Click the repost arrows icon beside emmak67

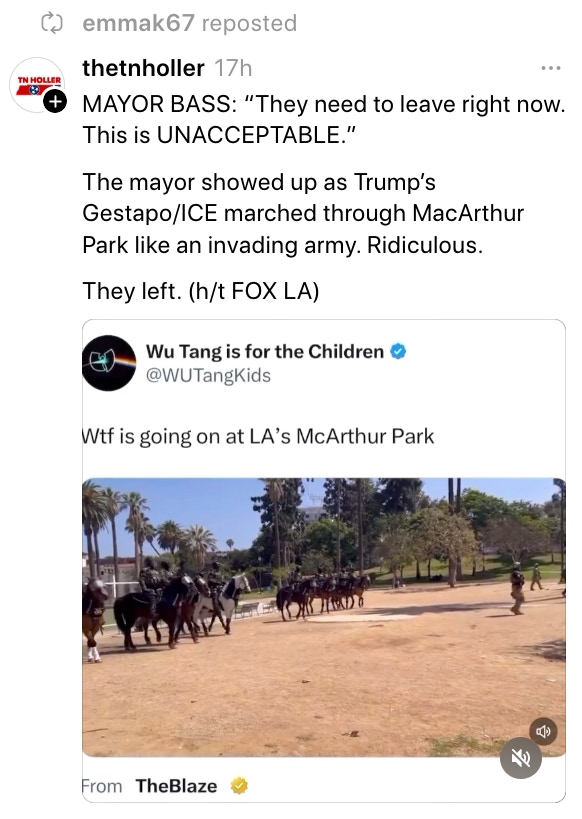pos(52,24)
